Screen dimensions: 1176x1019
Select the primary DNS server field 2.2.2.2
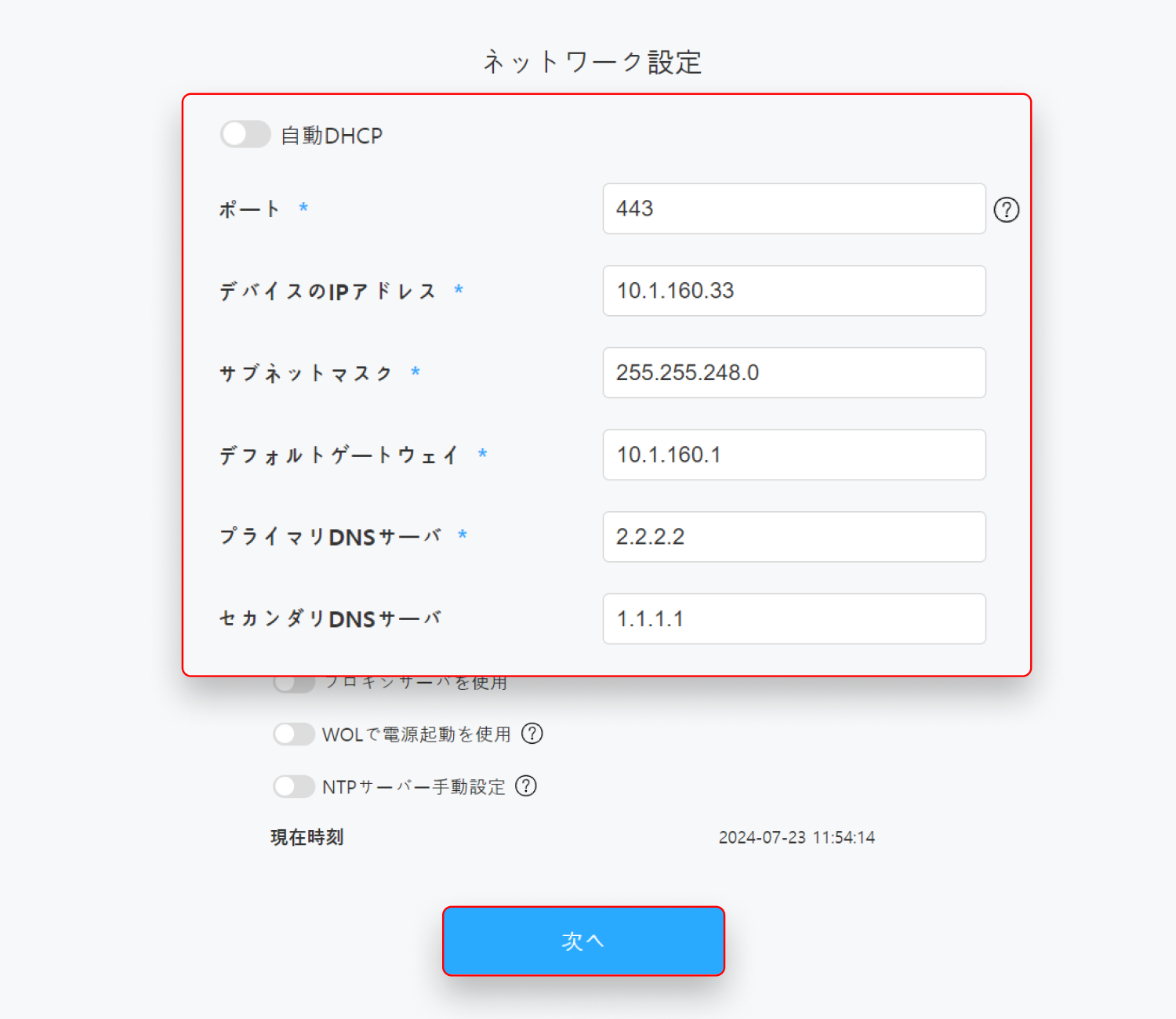point(793,537)
